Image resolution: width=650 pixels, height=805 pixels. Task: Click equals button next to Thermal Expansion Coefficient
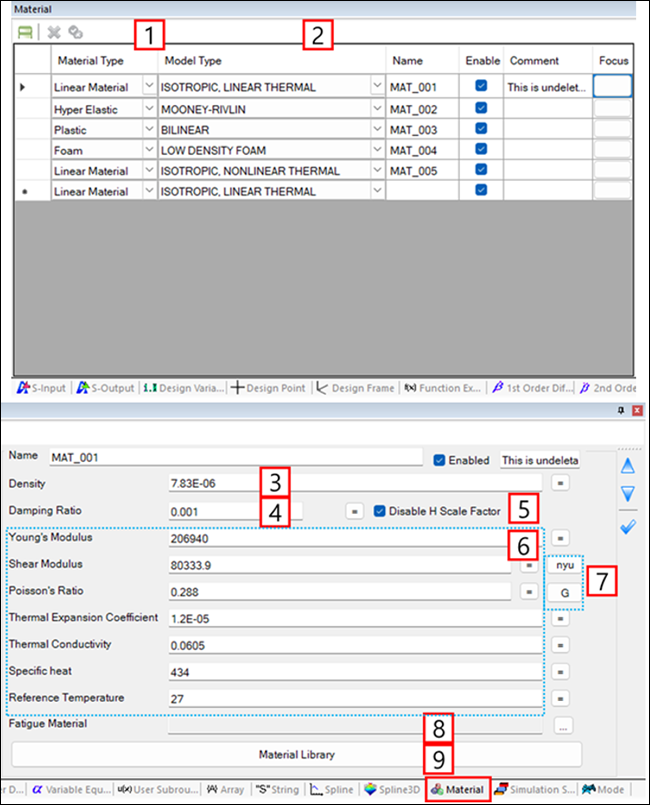560,619
